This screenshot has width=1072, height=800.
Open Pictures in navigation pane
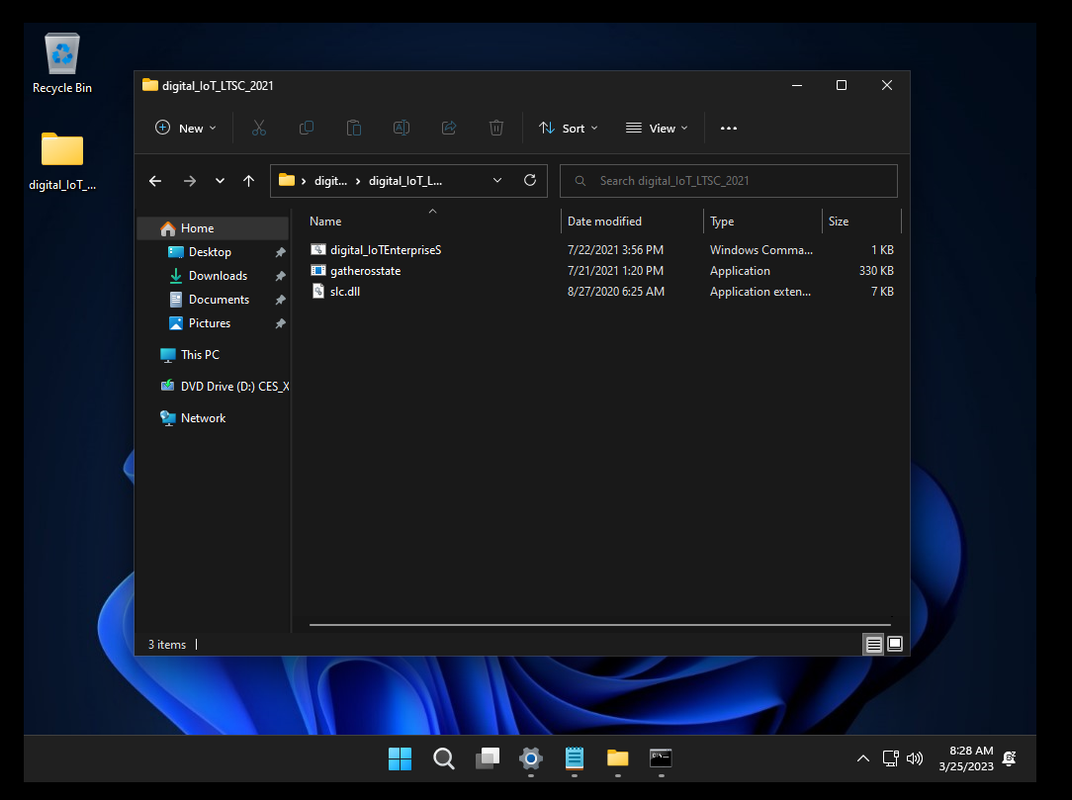click(x=209, y=323)
